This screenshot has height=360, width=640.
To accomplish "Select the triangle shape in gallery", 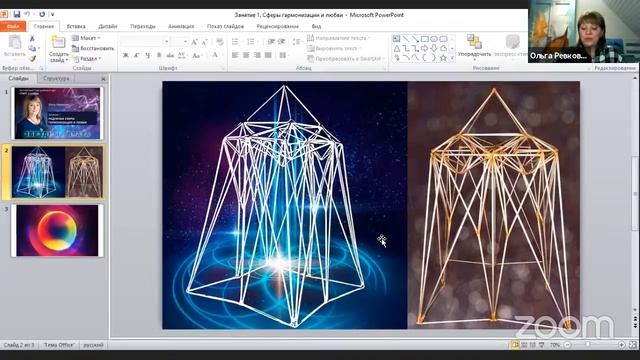I will coord(396,49).
